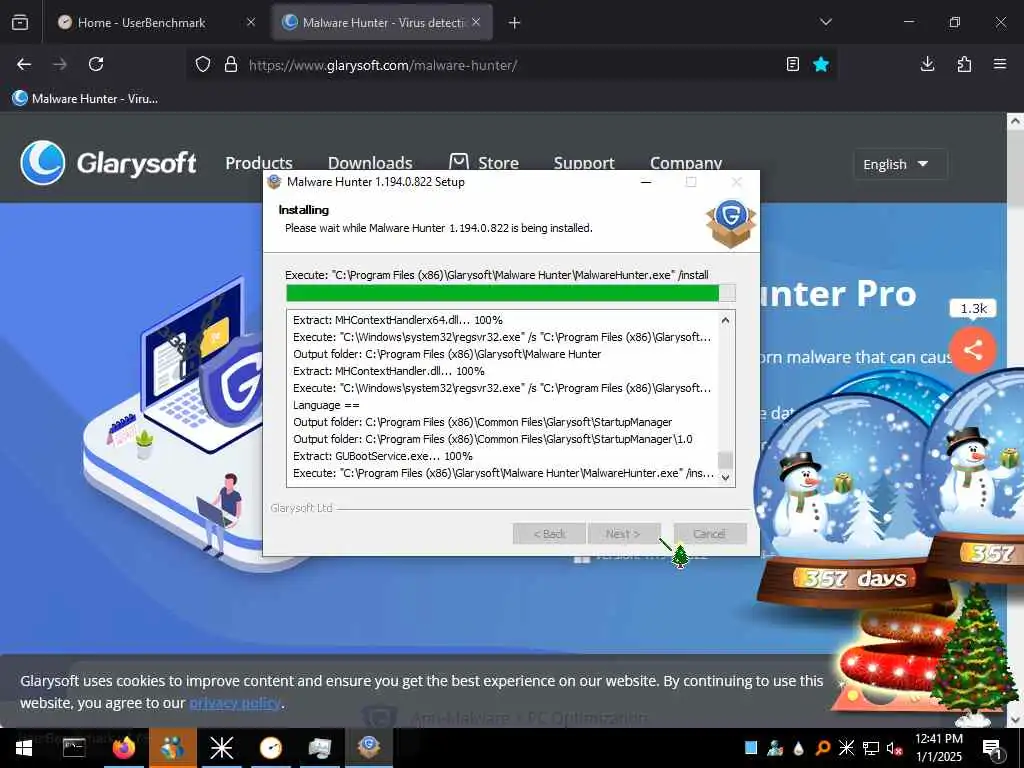Open the Malware Hunter setup taskbar icon
This screenshot has width=1024, height=768.
(x=369, y=746)
